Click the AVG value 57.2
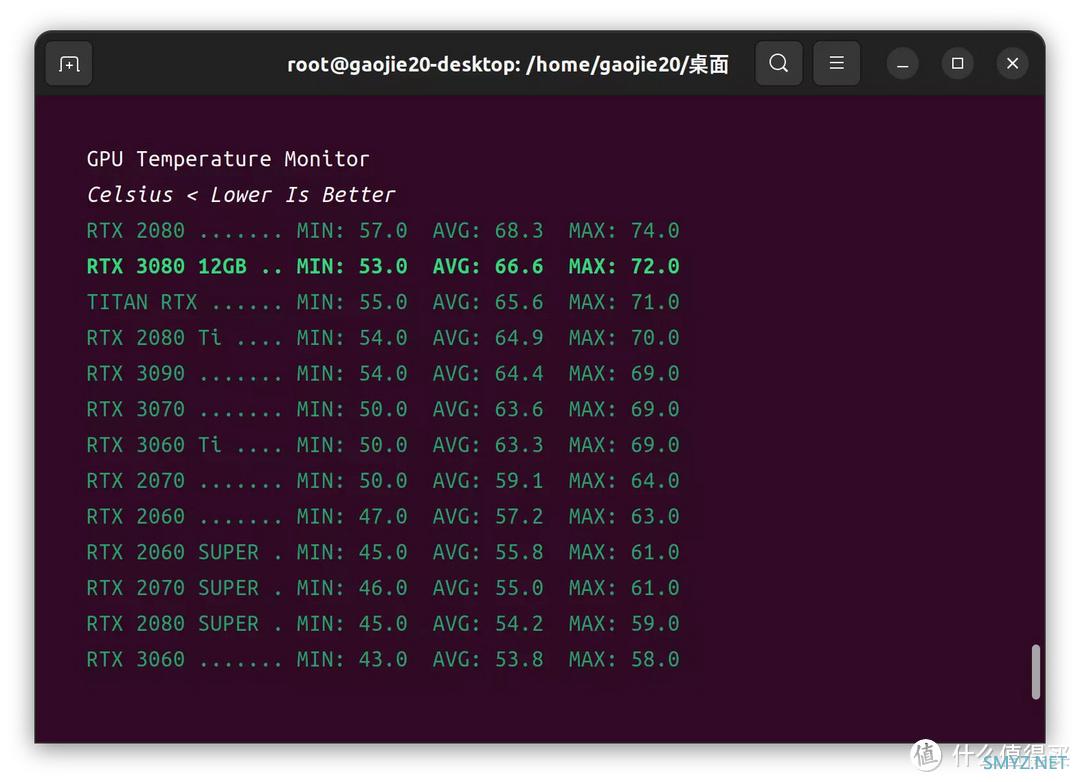This screenshot has height=782, width=1080. [x=519, y=517]
